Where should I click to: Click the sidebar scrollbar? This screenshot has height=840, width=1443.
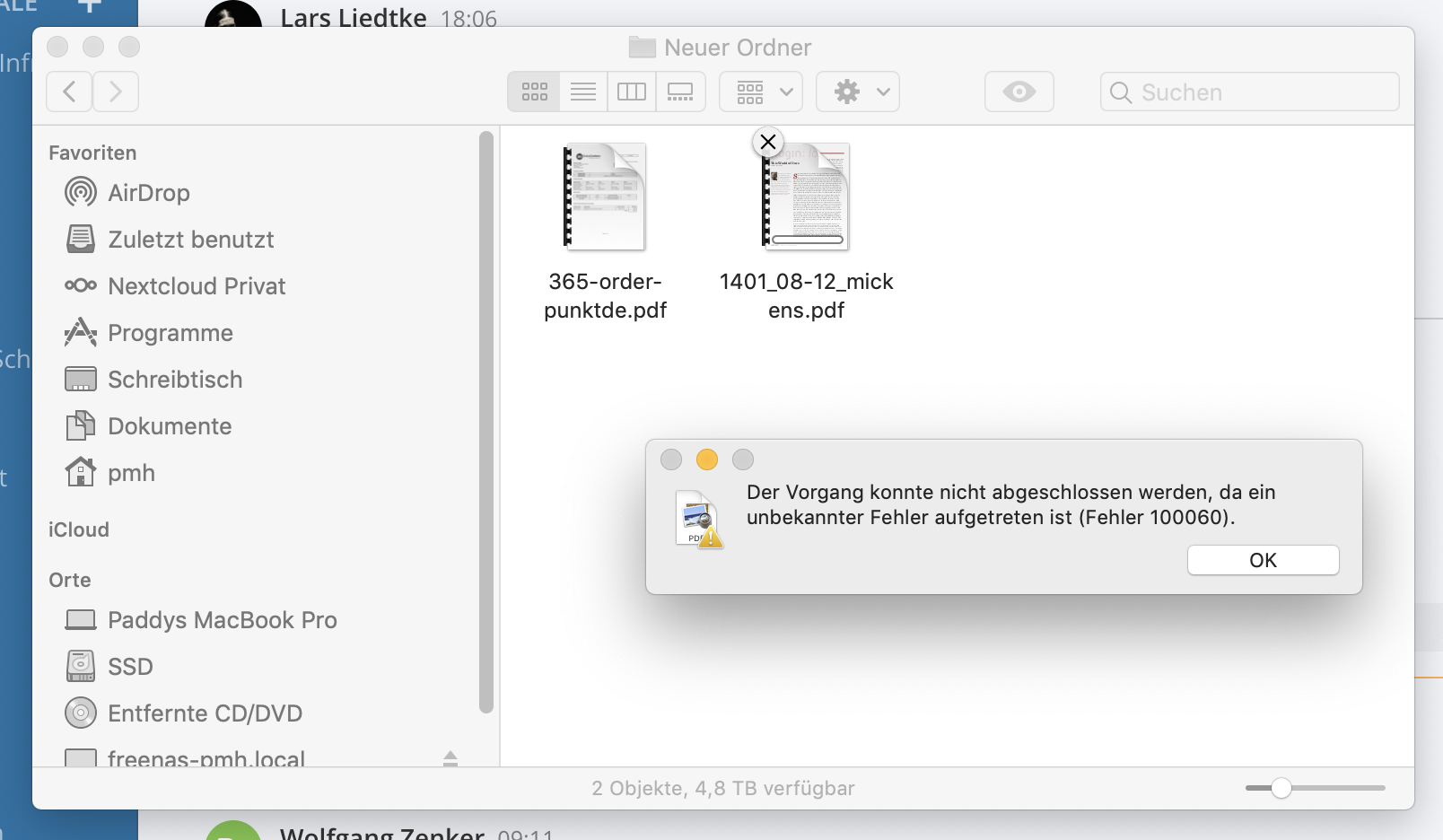486,422
